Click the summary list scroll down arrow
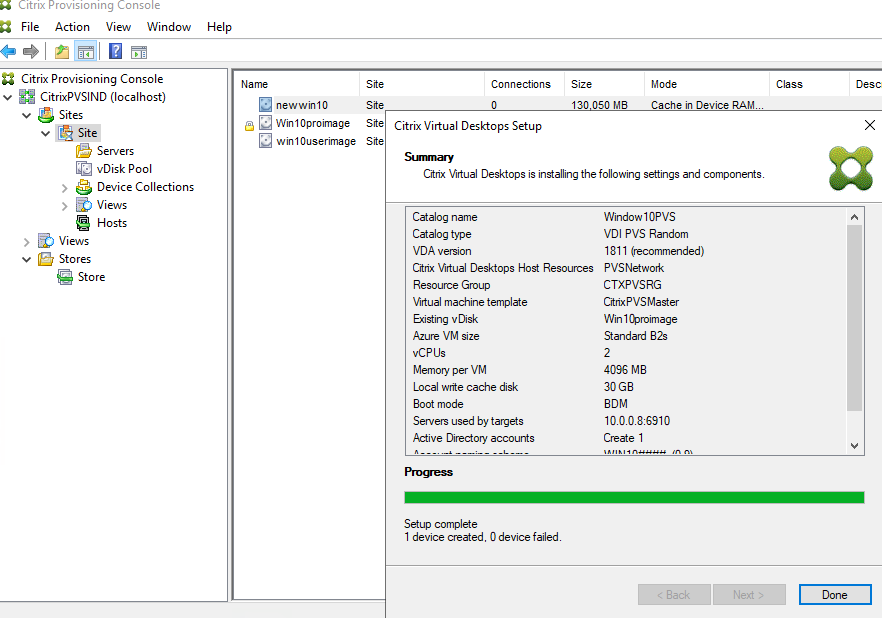This screenshot has height=618, width=882. pos(854,446)
